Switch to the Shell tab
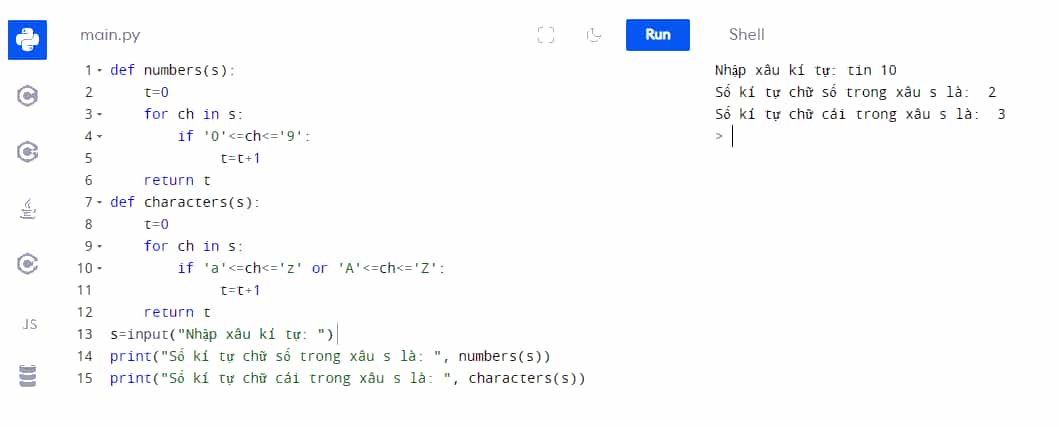The width and height of the screenshot is (1059, 427). click(746, 34)
